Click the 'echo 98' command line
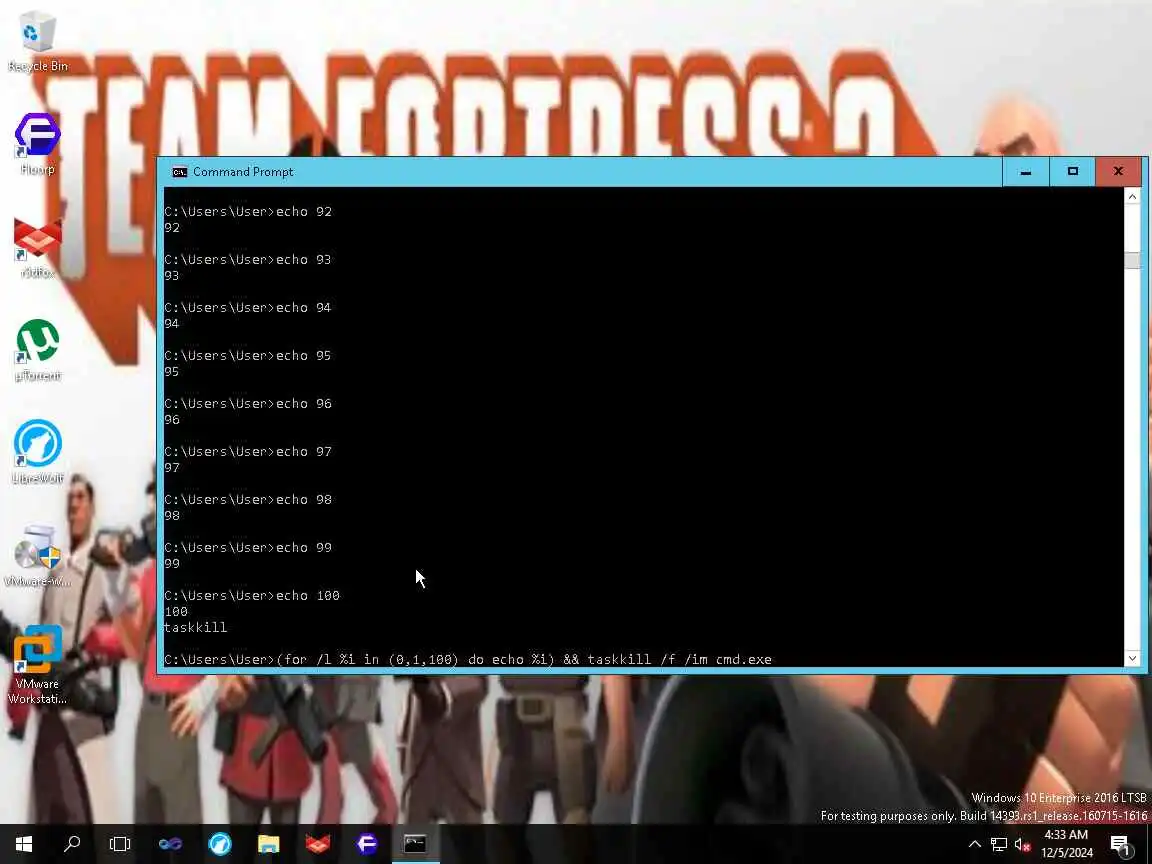Screen dimensions: 1152x864 tap(248, 500)
